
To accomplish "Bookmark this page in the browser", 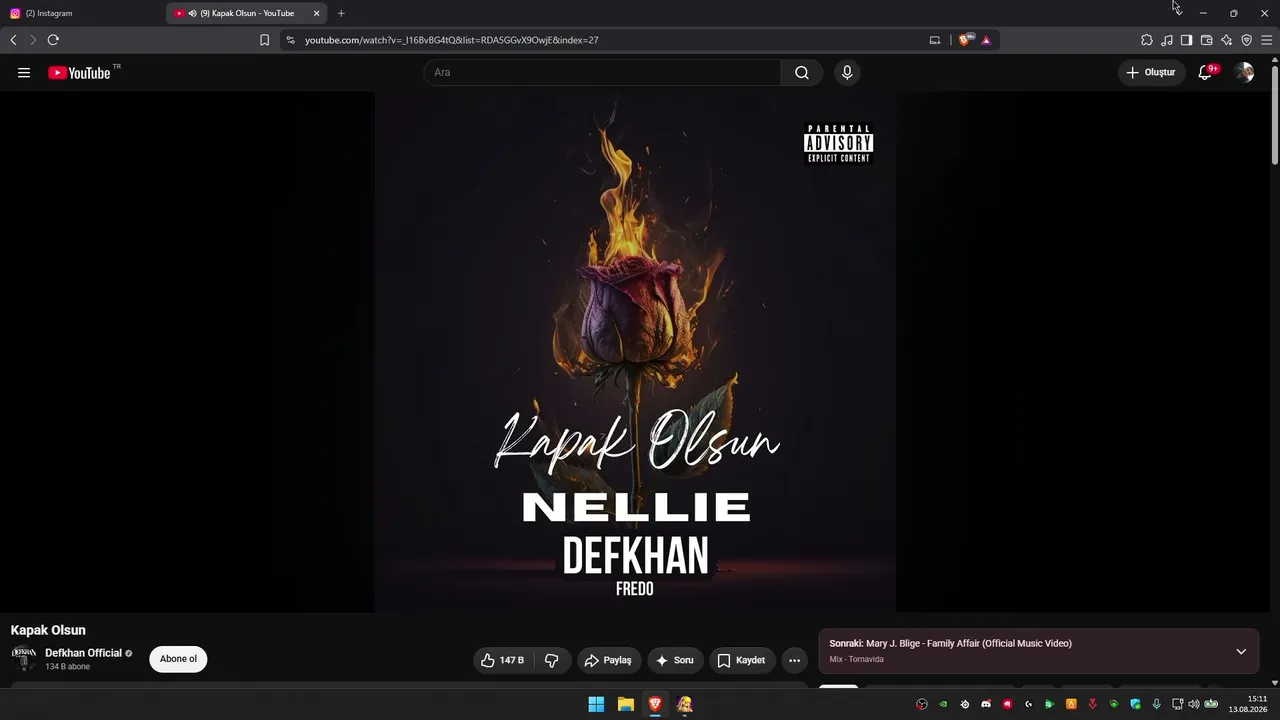I will (x=264, y=40).
